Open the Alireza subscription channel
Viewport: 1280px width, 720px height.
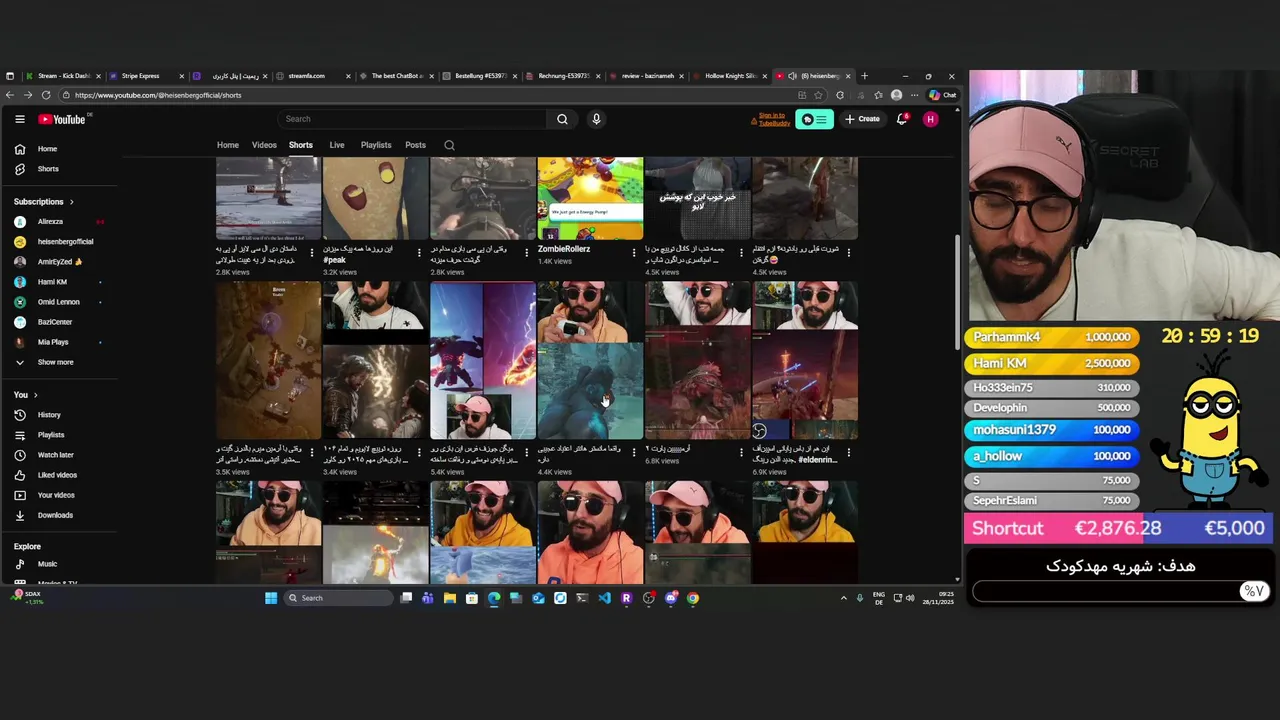(50, 222)
